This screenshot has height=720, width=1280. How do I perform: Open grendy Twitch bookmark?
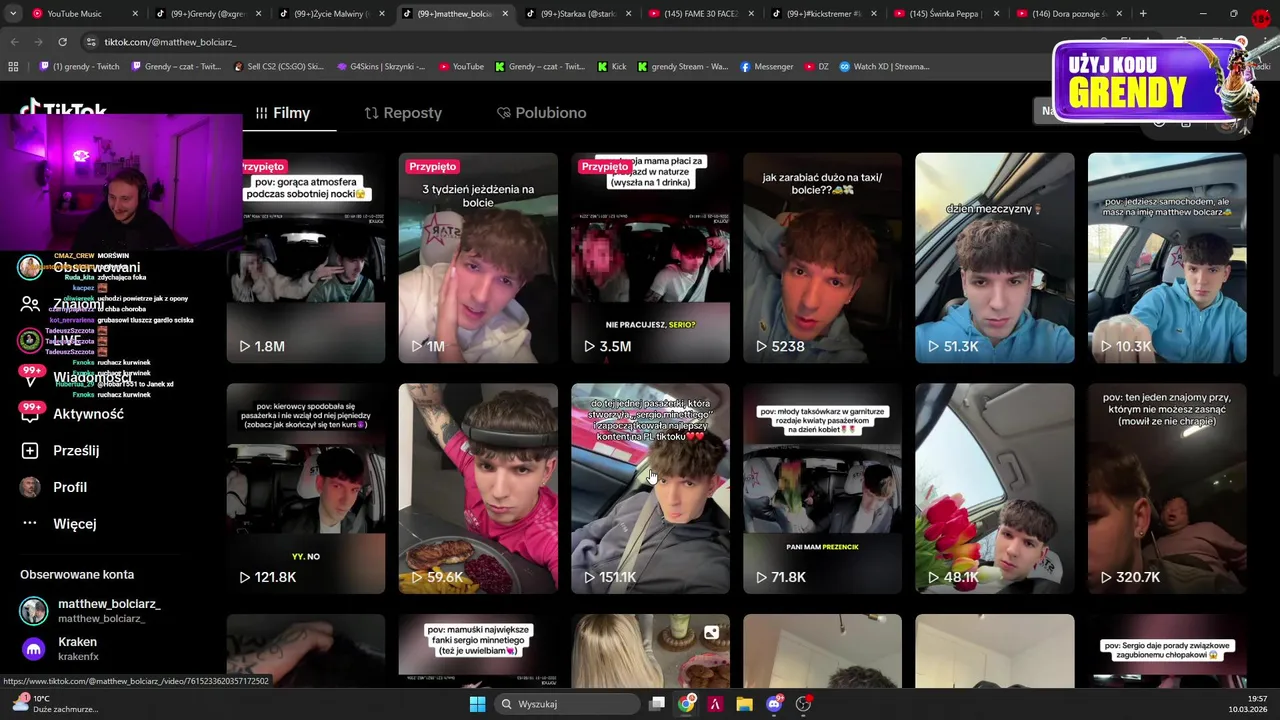pos(80,67)
